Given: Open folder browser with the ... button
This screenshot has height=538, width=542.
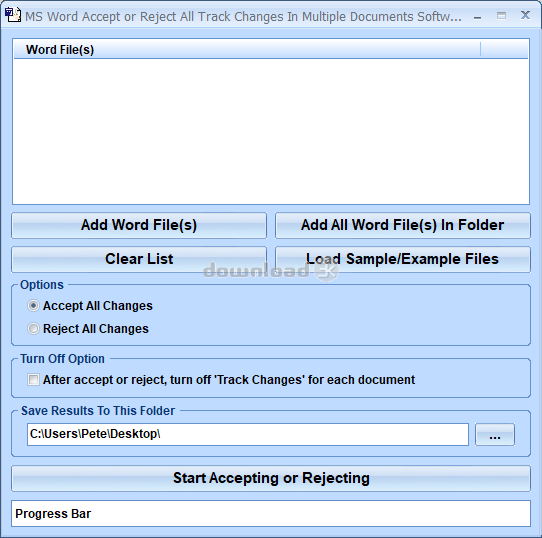Looking at the screenshot, I should 495,435.
